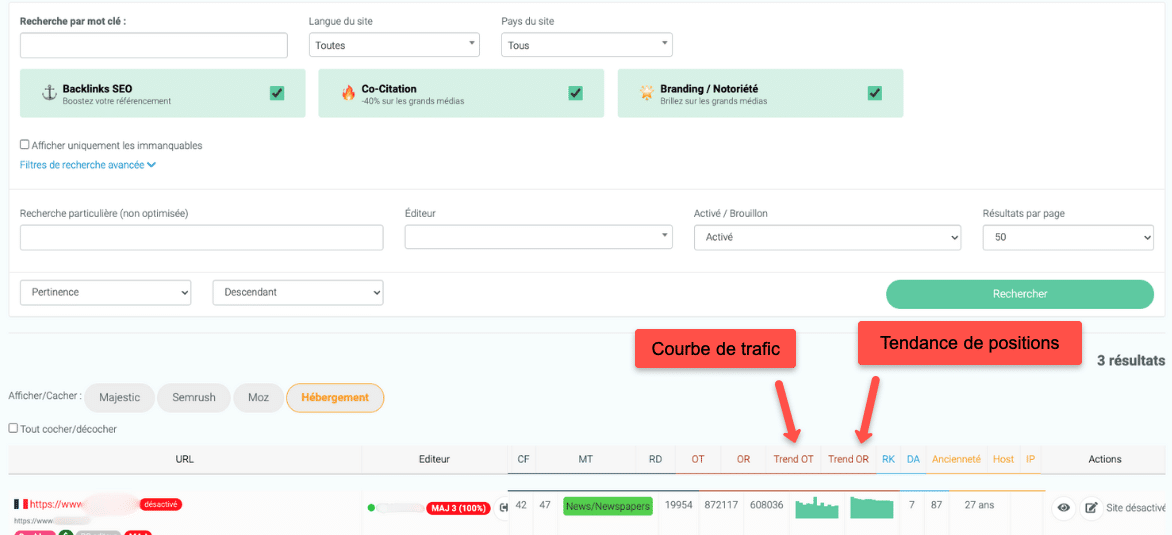Sort by the MT column header
The width and height of the screenshot is (1172, 535).
tap(586, 460)
